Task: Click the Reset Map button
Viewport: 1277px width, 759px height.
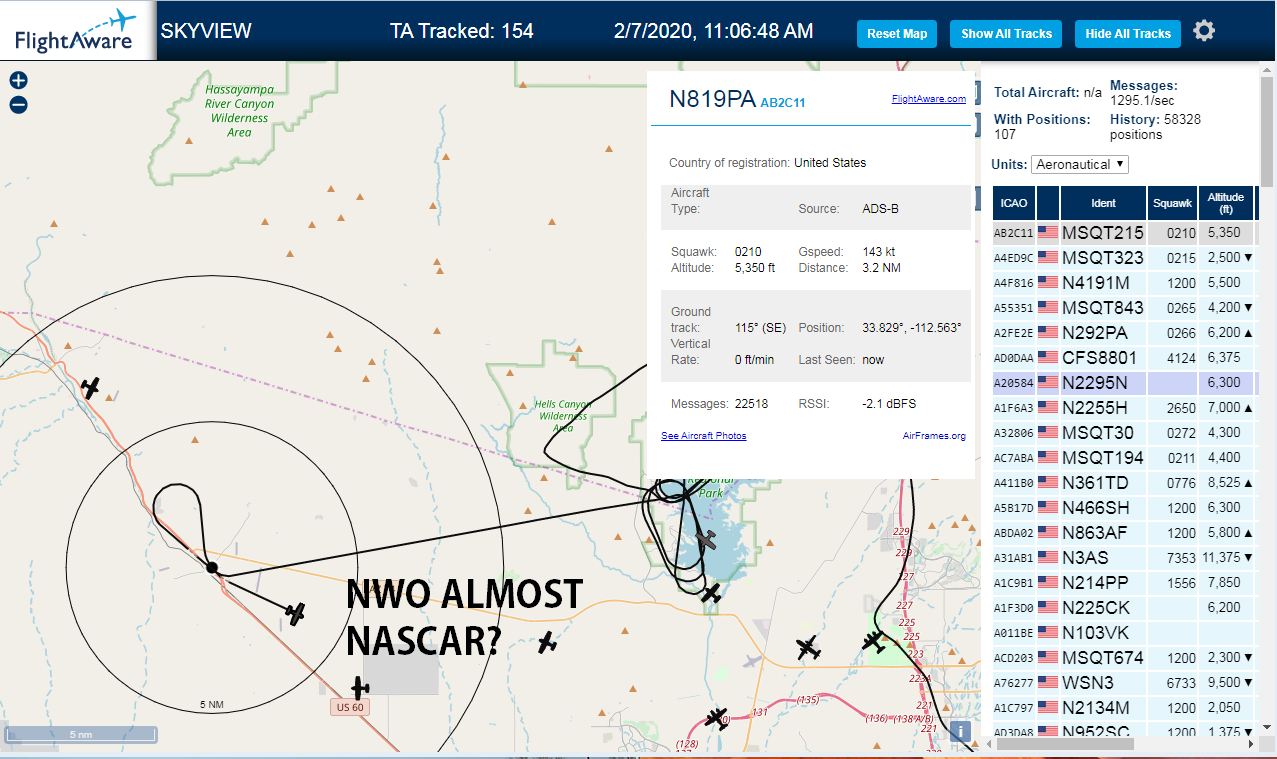Action: [897, 34]
